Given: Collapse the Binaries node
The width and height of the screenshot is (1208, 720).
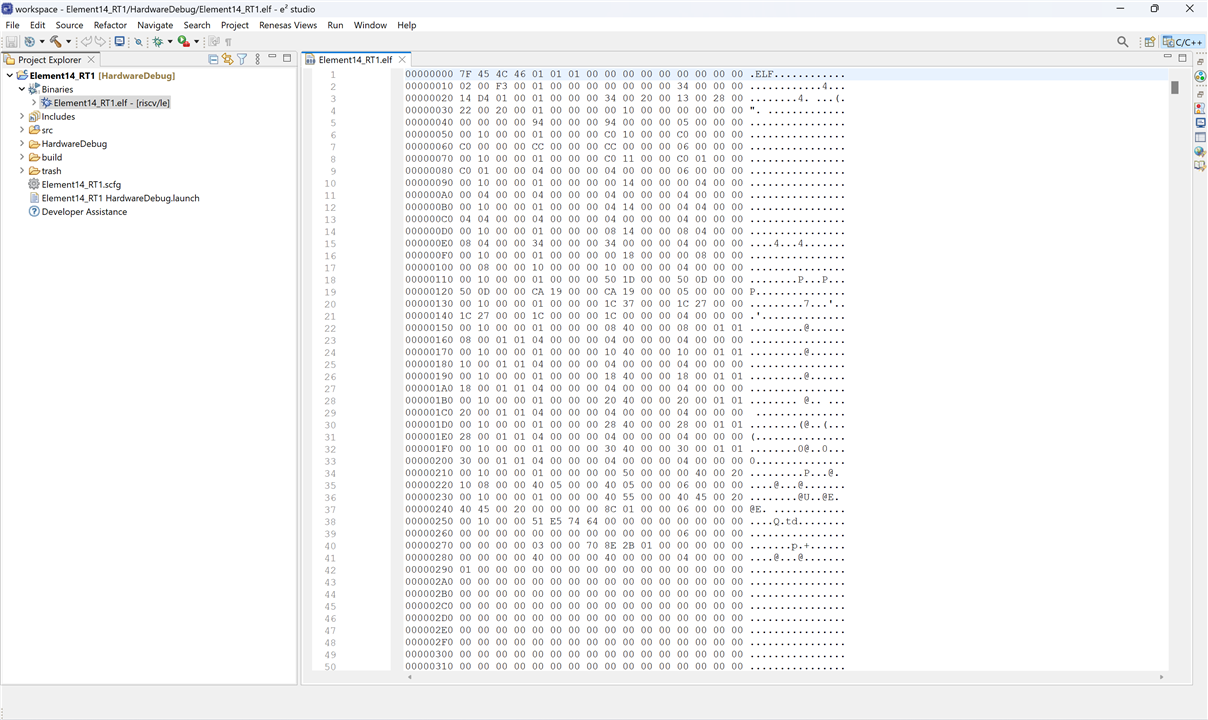Looking at the screenshot, I should (x=22, y=89).
